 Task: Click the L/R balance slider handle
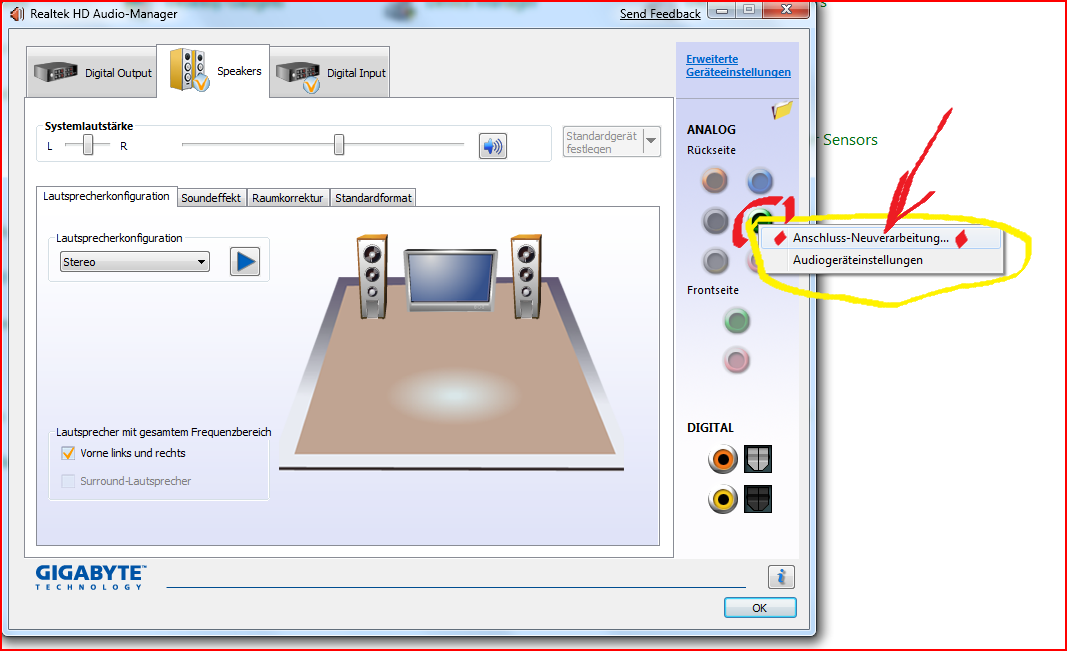tap(88, 144)
